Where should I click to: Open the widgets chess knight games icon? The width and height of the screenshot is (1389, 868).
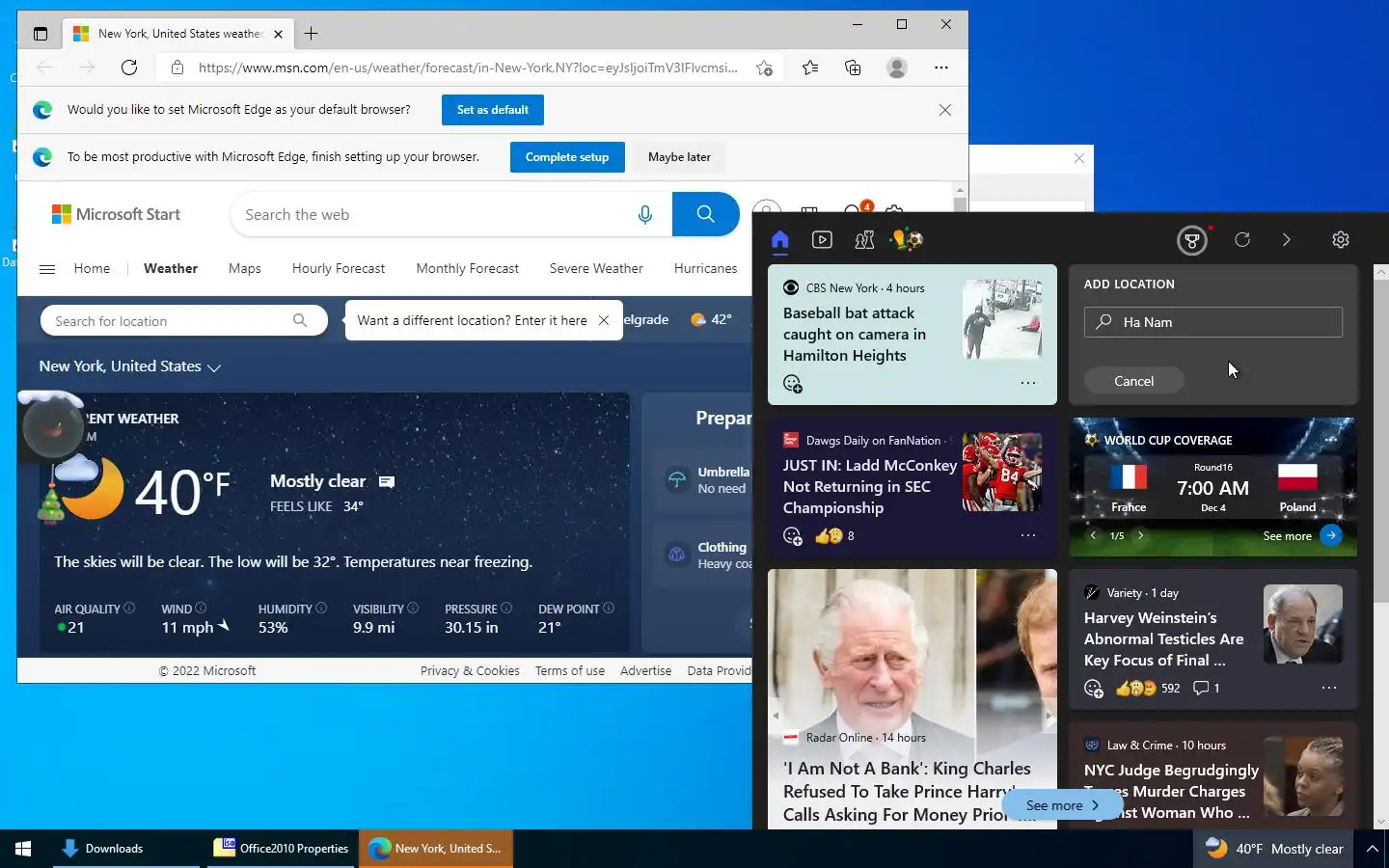[864, 240]
